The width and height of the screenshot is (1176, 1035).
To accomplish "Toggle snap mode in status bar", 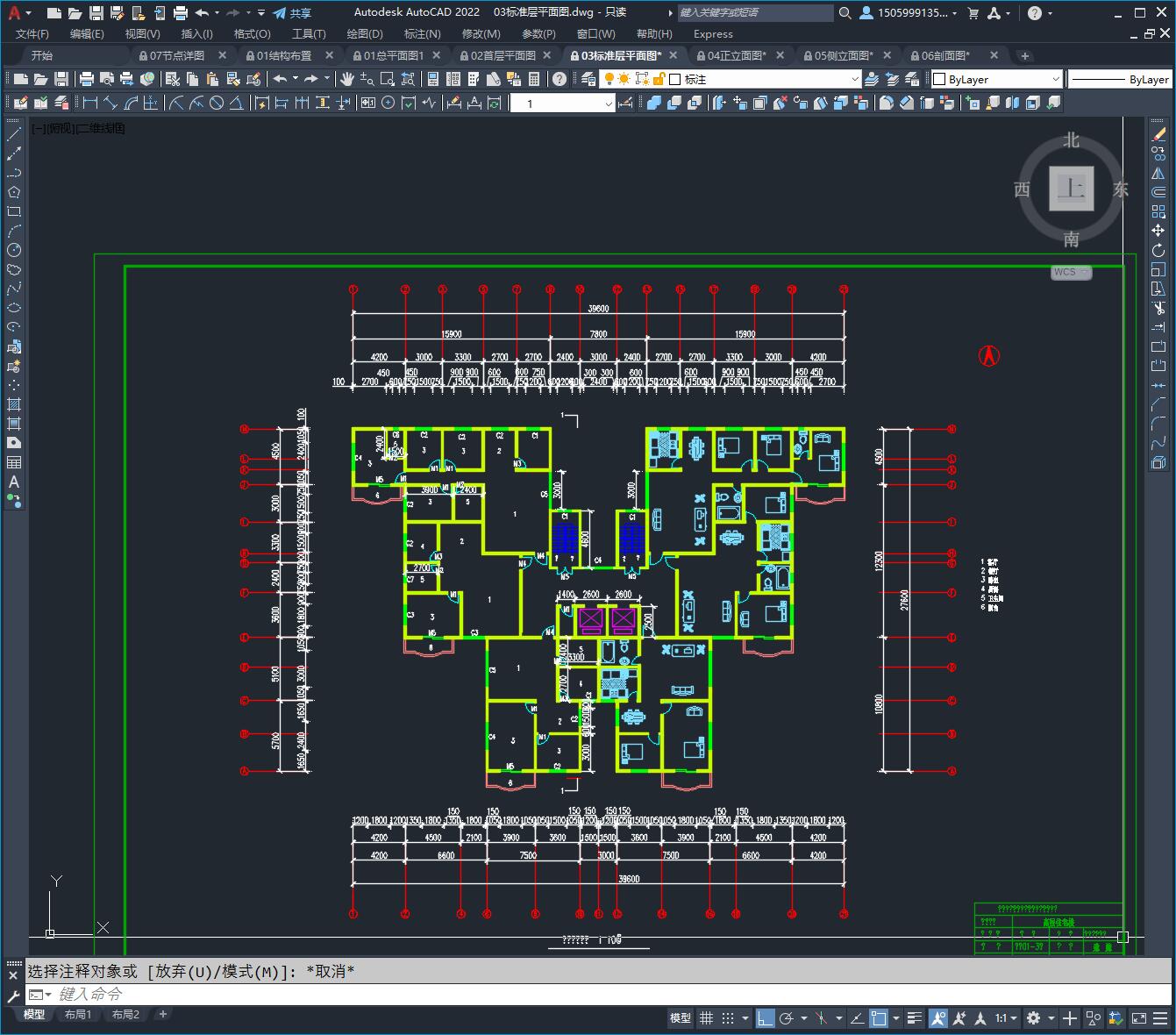I will pyautogui.click(x=728, y=1018).
